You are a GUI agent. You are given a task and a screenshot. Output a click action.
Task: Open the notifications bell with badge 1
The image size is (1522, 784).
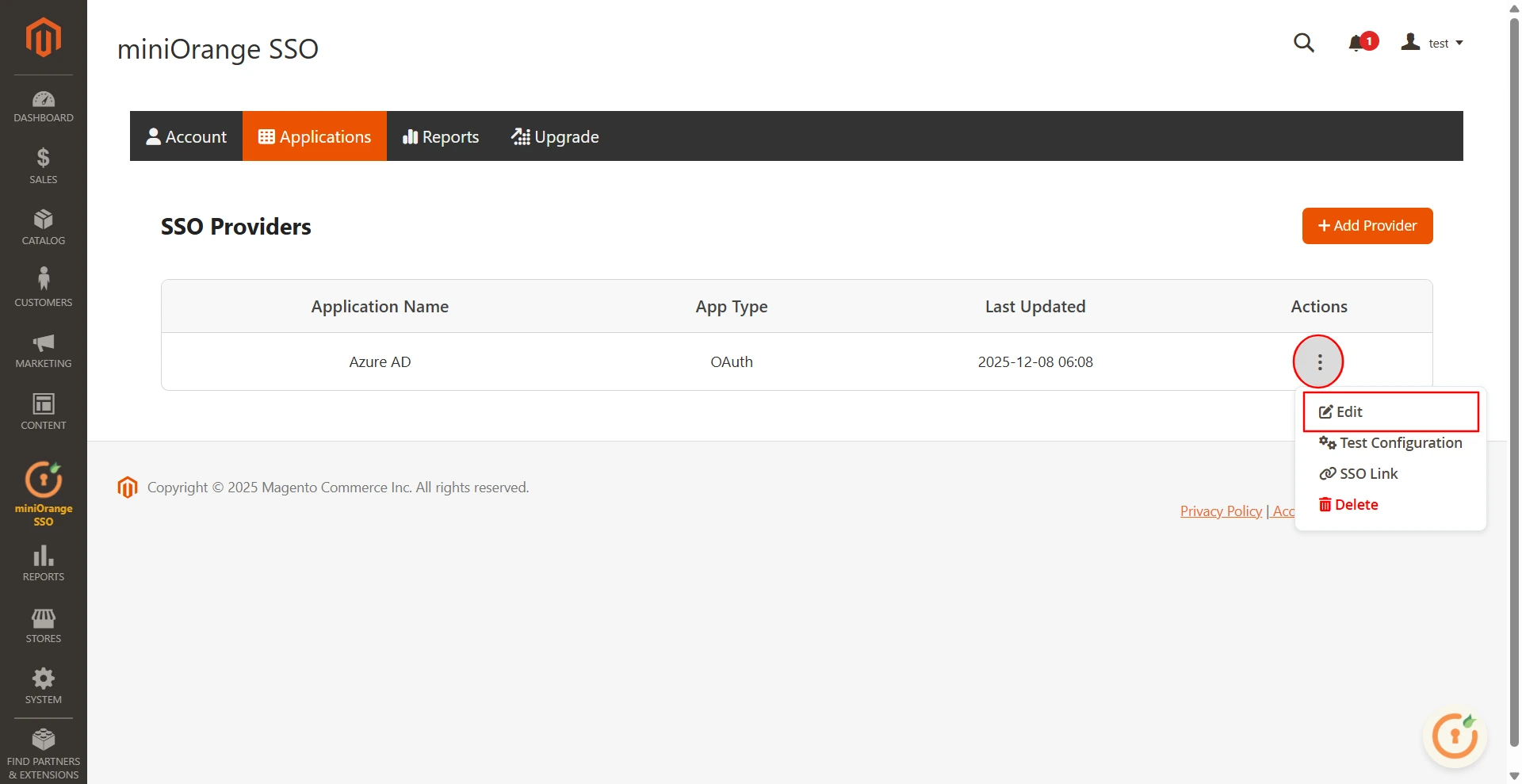click(x=1357, y=43)
